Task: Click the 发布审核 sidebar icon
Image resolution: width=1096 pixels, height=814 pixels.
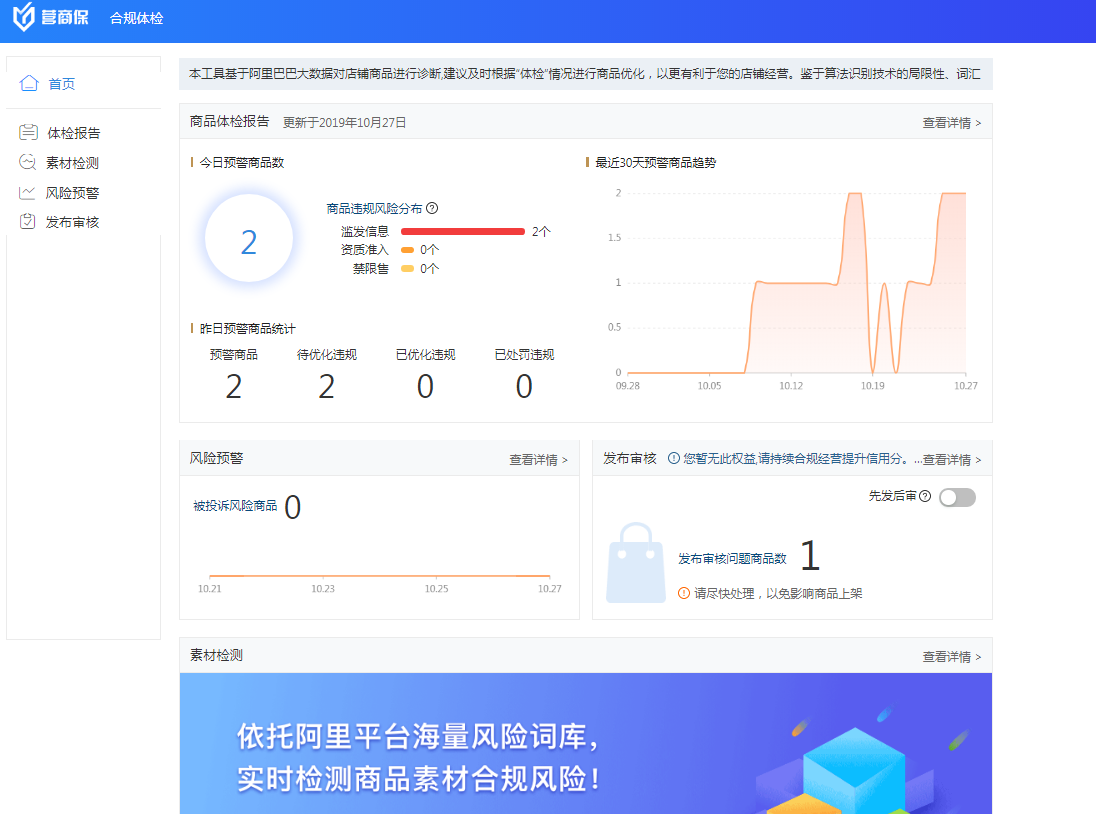Action: tap(29, 222)
